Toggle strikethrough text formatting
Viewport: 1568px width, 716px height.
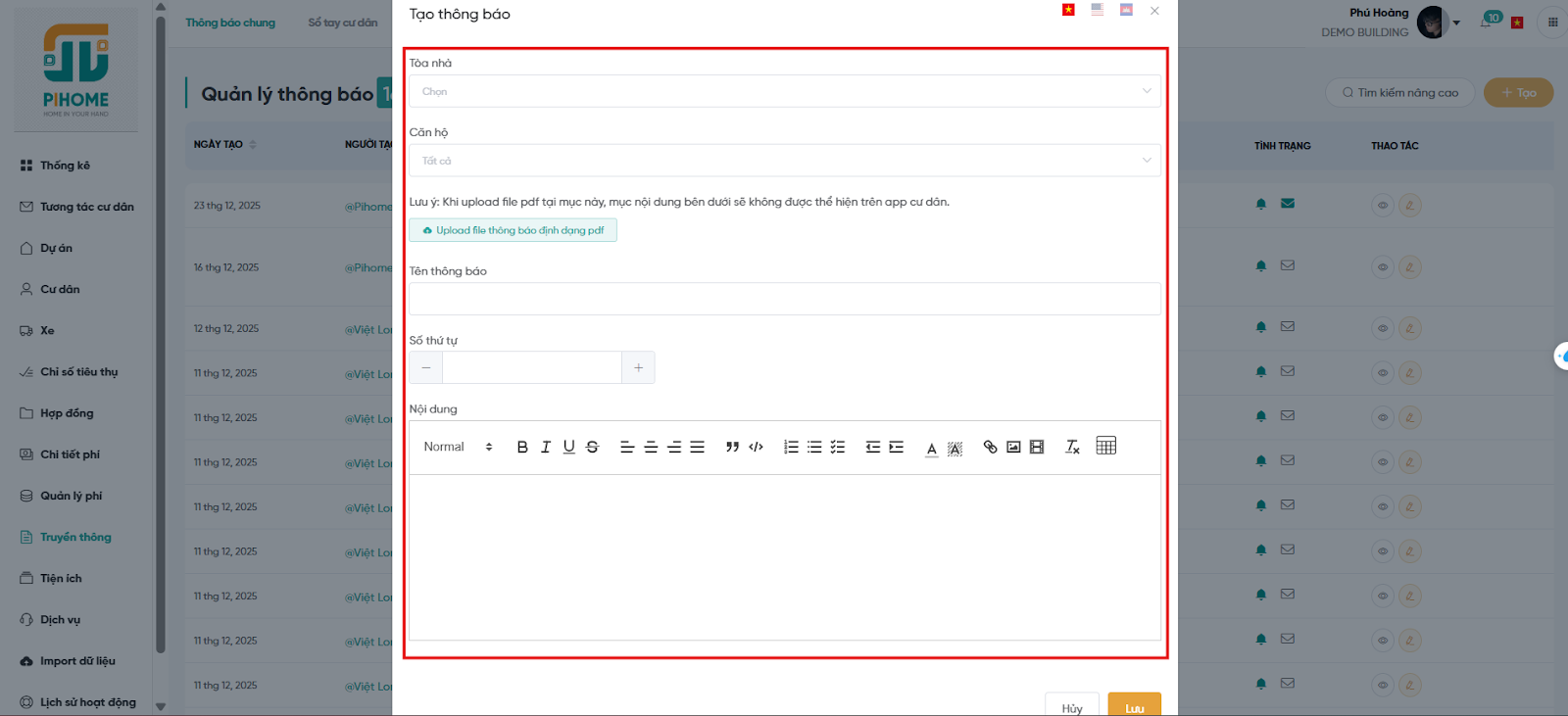click(592, 447)
